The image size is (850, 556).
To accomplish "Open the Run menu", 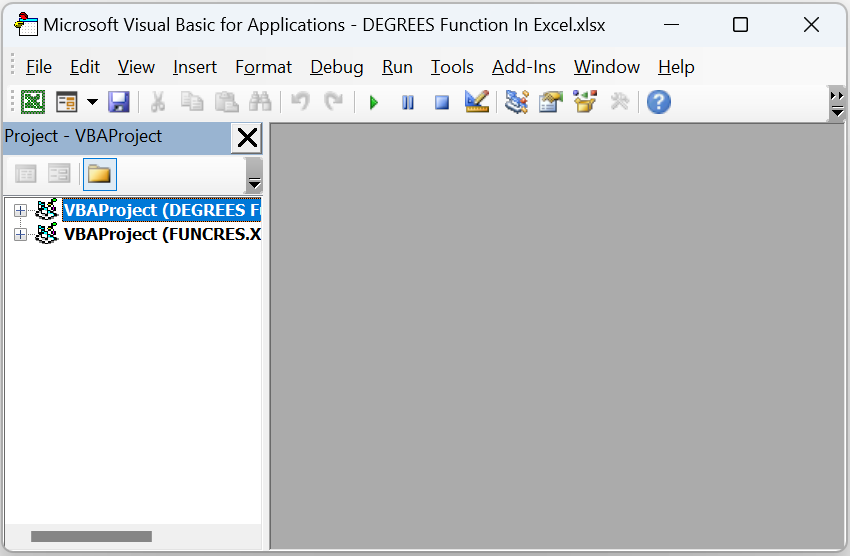I will (397, 67).
